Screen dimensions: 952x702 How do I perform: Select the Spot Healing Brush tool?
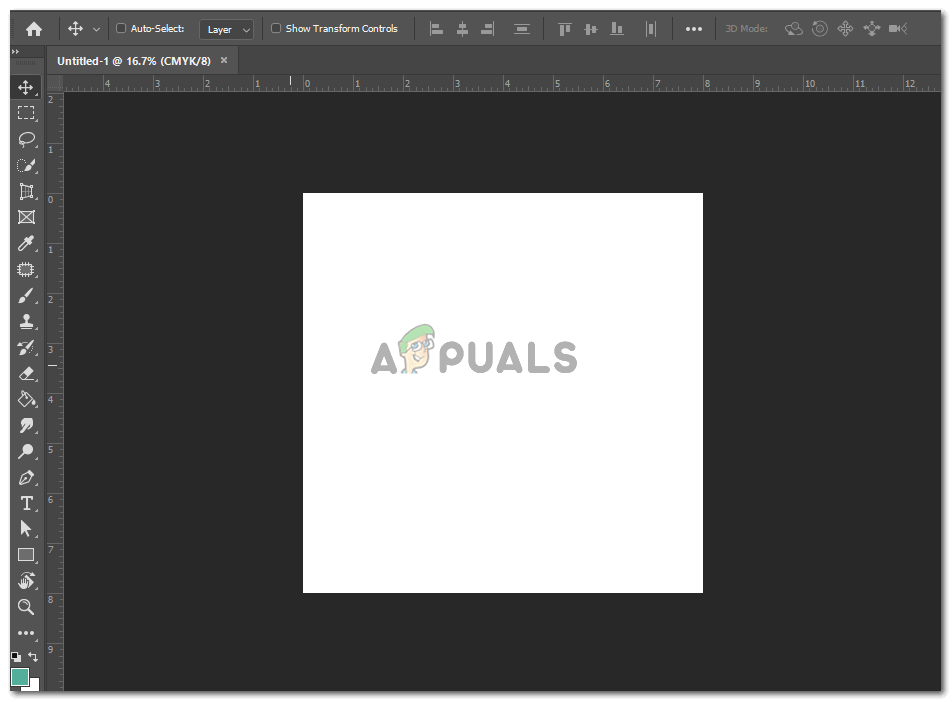pyautogui.click(x=26, y=270)
